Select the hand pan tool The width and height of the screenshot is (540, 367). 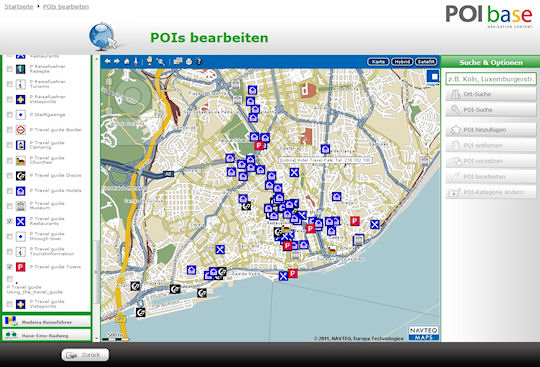pyautogui.click(x=149, y=61)
